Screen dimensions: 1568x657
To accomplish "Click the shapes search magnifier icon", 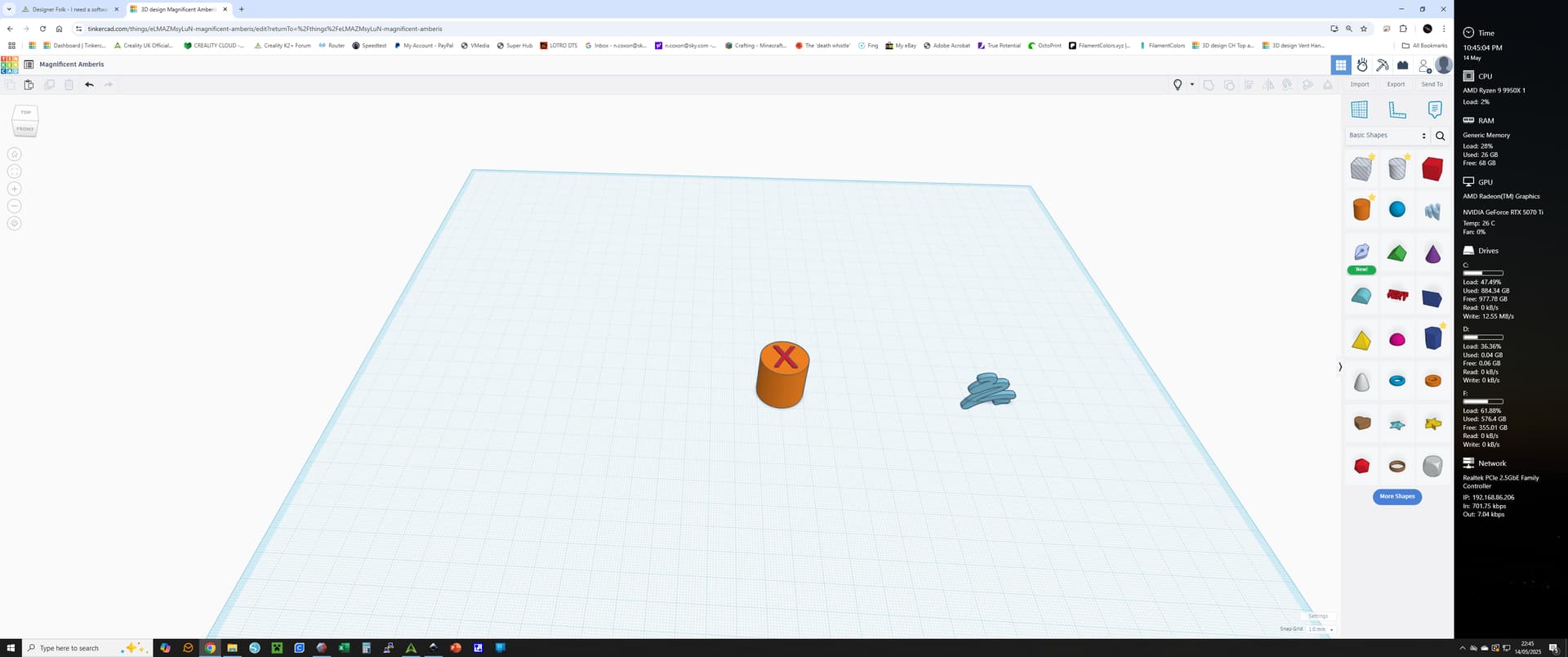I will tap(1441, 136).
